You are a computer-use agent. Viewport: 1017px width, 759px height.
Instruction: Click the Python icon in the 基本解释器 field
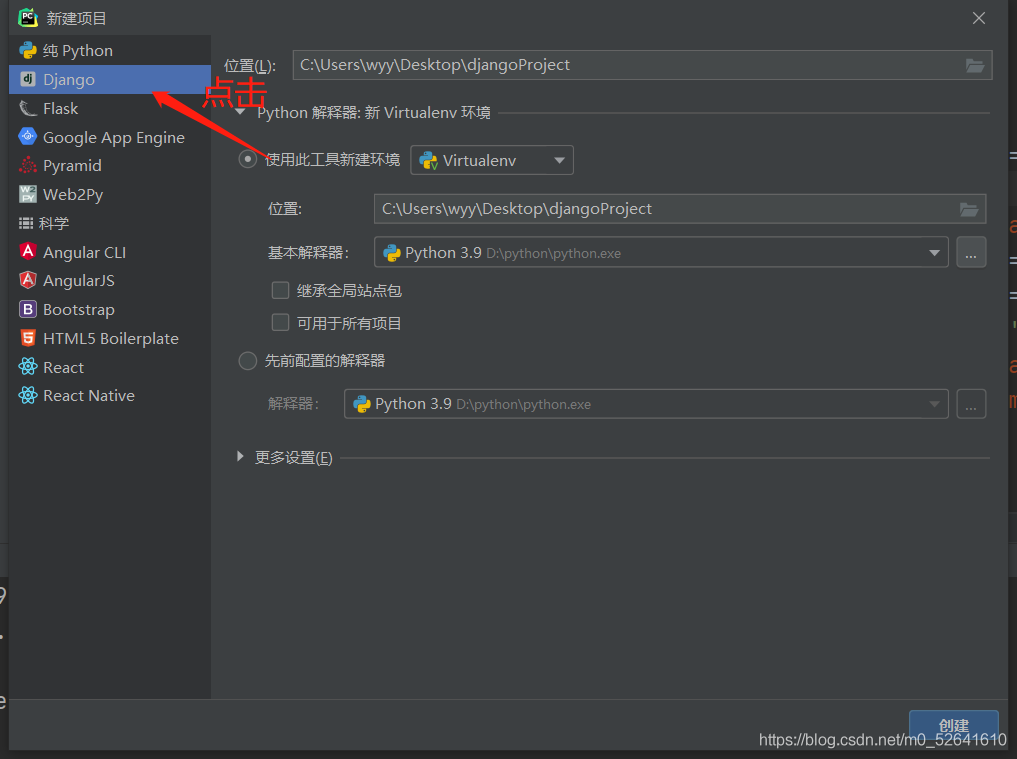point(392,252)
